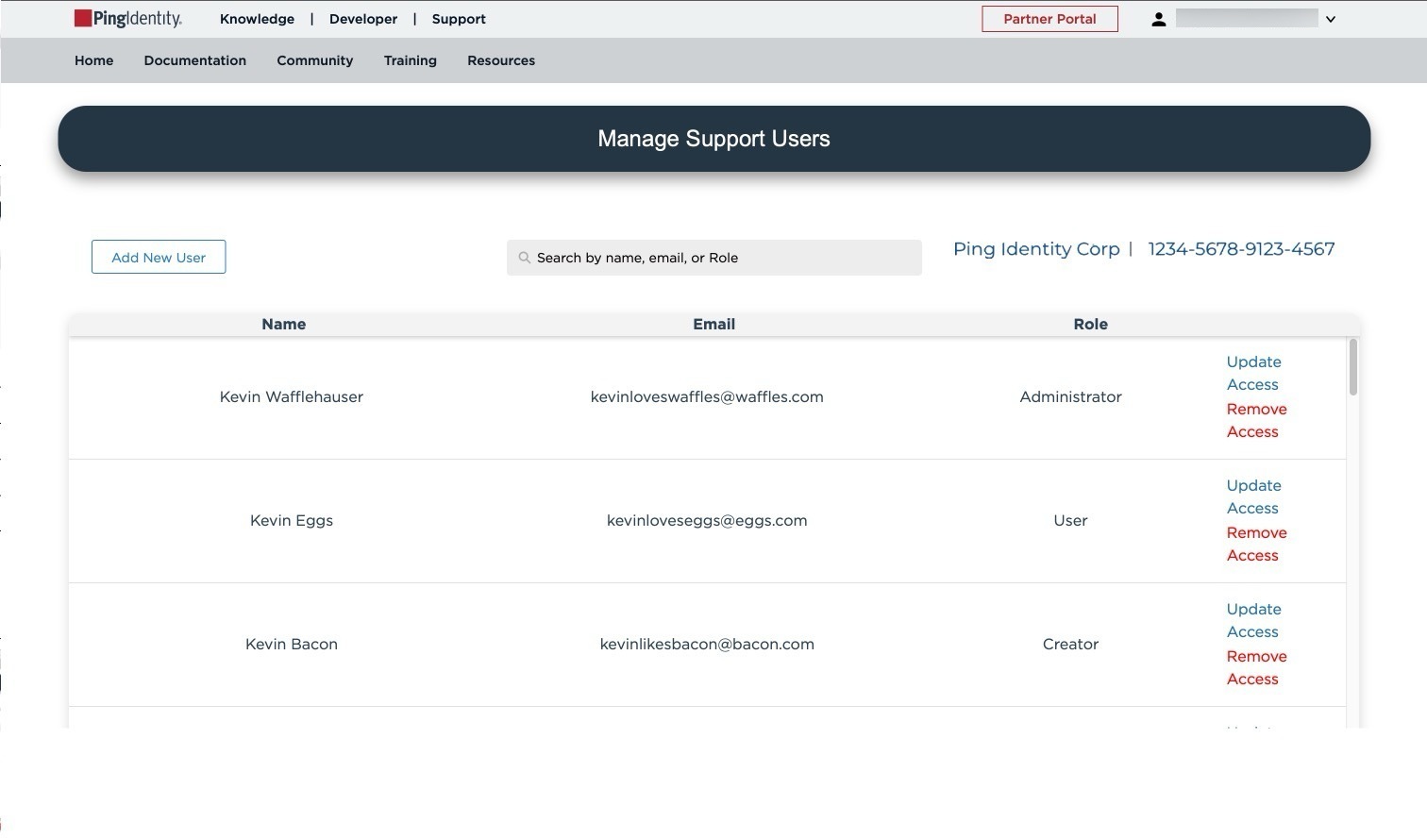The height and width of the screenshot is (840, 1427).
Task: Click the Partner Portal button
Action: 1049,19
